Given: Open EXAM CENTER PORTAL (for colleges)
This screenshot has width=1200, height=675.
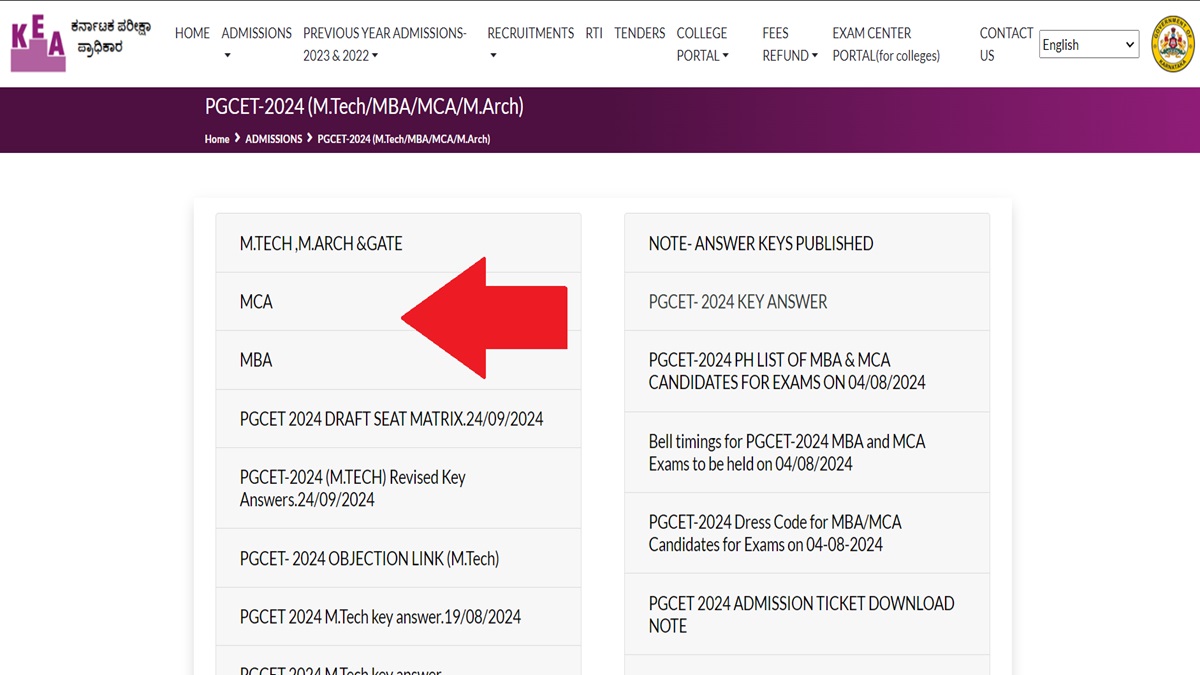Looking at the screenshot, I should click(x=886, y=44).
